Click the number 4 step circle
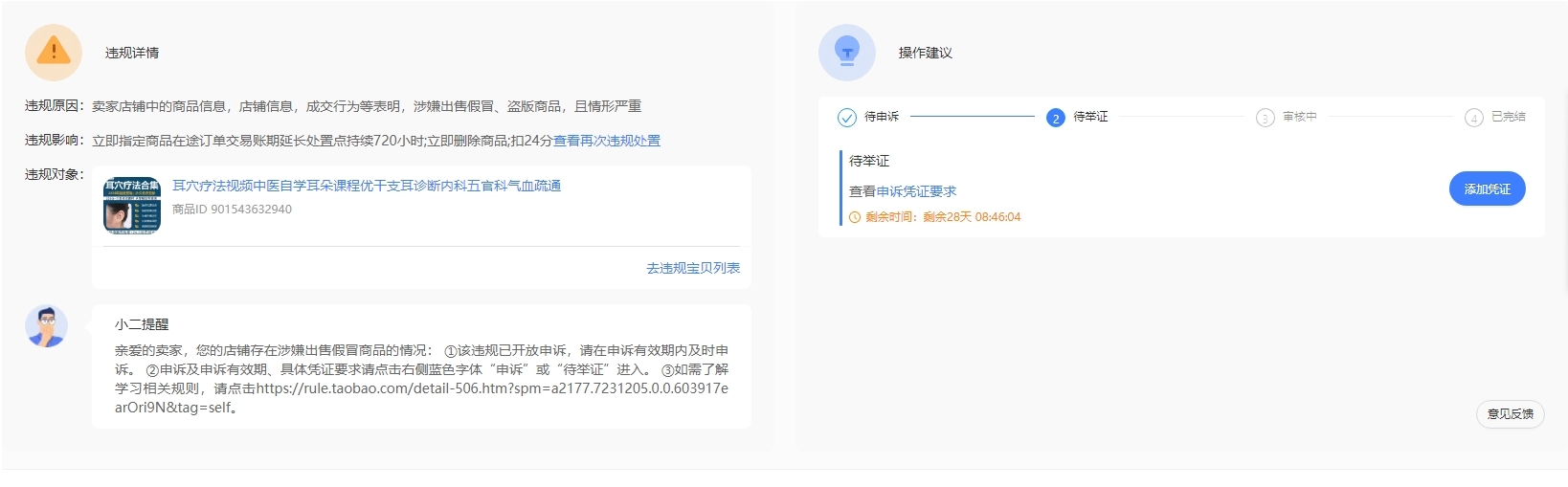The height and width of the screenshot is (487, 1568). [1473, 118]
